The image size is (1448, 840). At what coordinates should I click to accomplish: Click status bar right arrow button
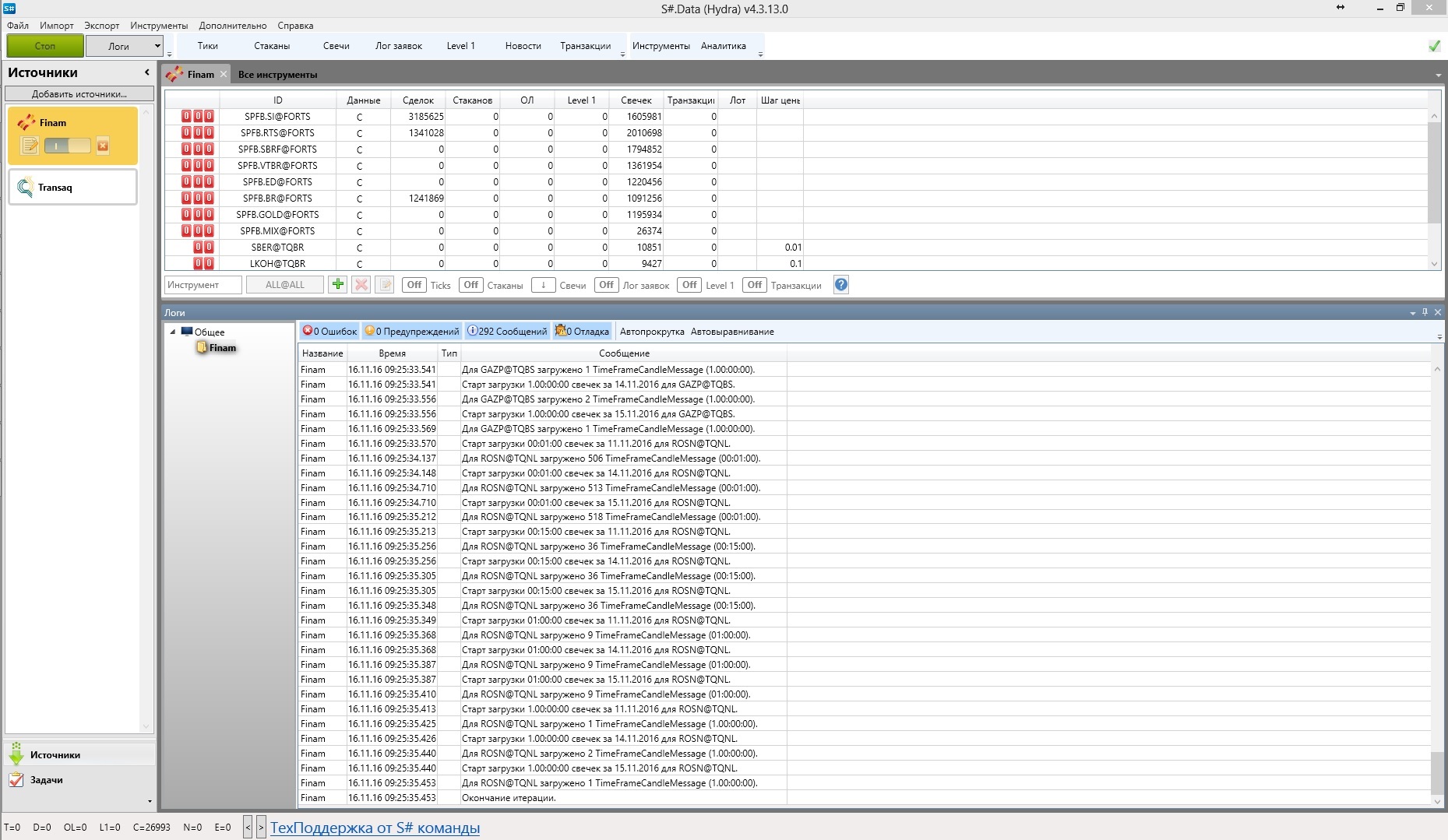[x=261, y=827]
